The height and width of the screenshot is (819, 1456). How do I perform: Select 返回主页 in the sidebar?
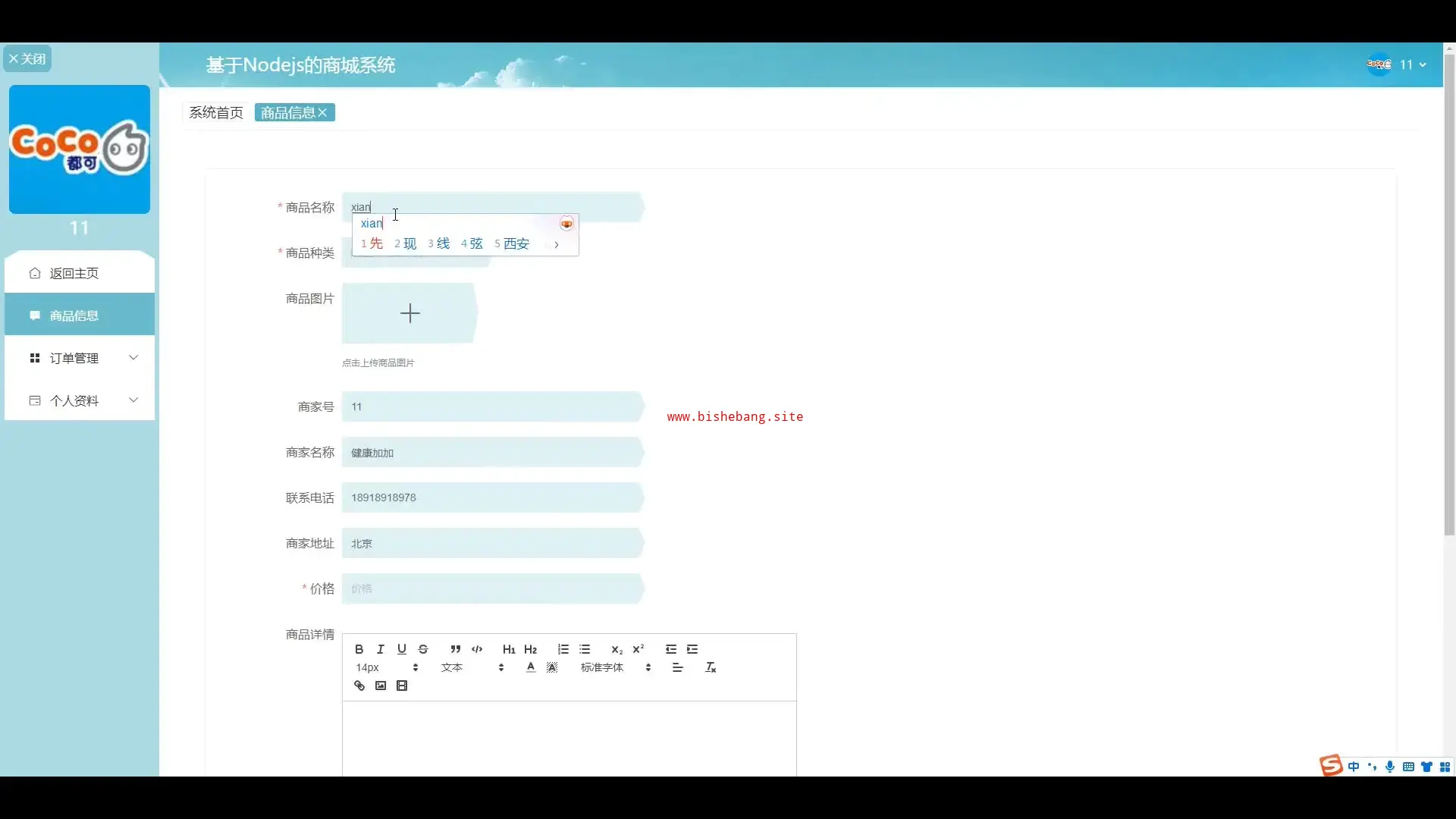74,273
